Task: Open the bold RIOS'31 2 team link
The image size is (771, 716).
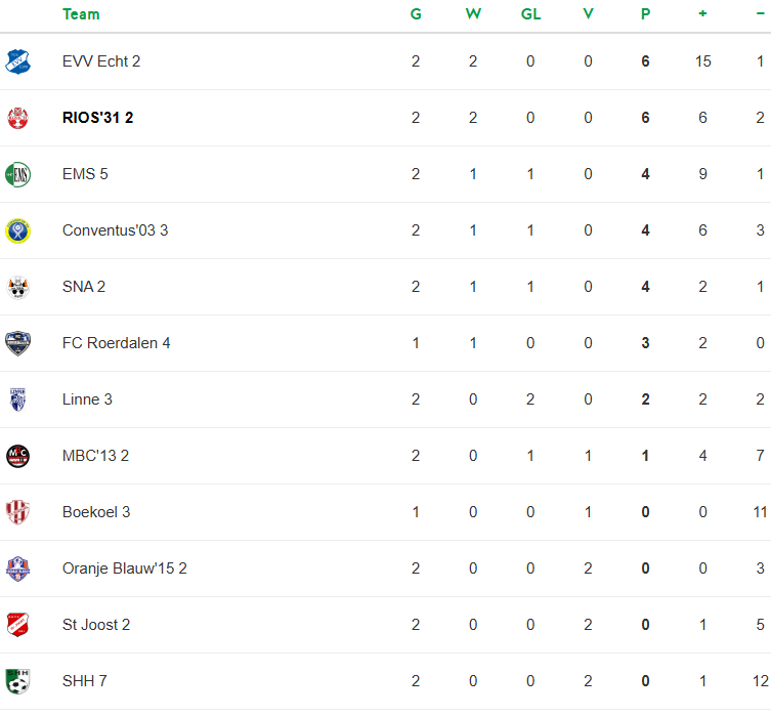Action: [97, 118]
